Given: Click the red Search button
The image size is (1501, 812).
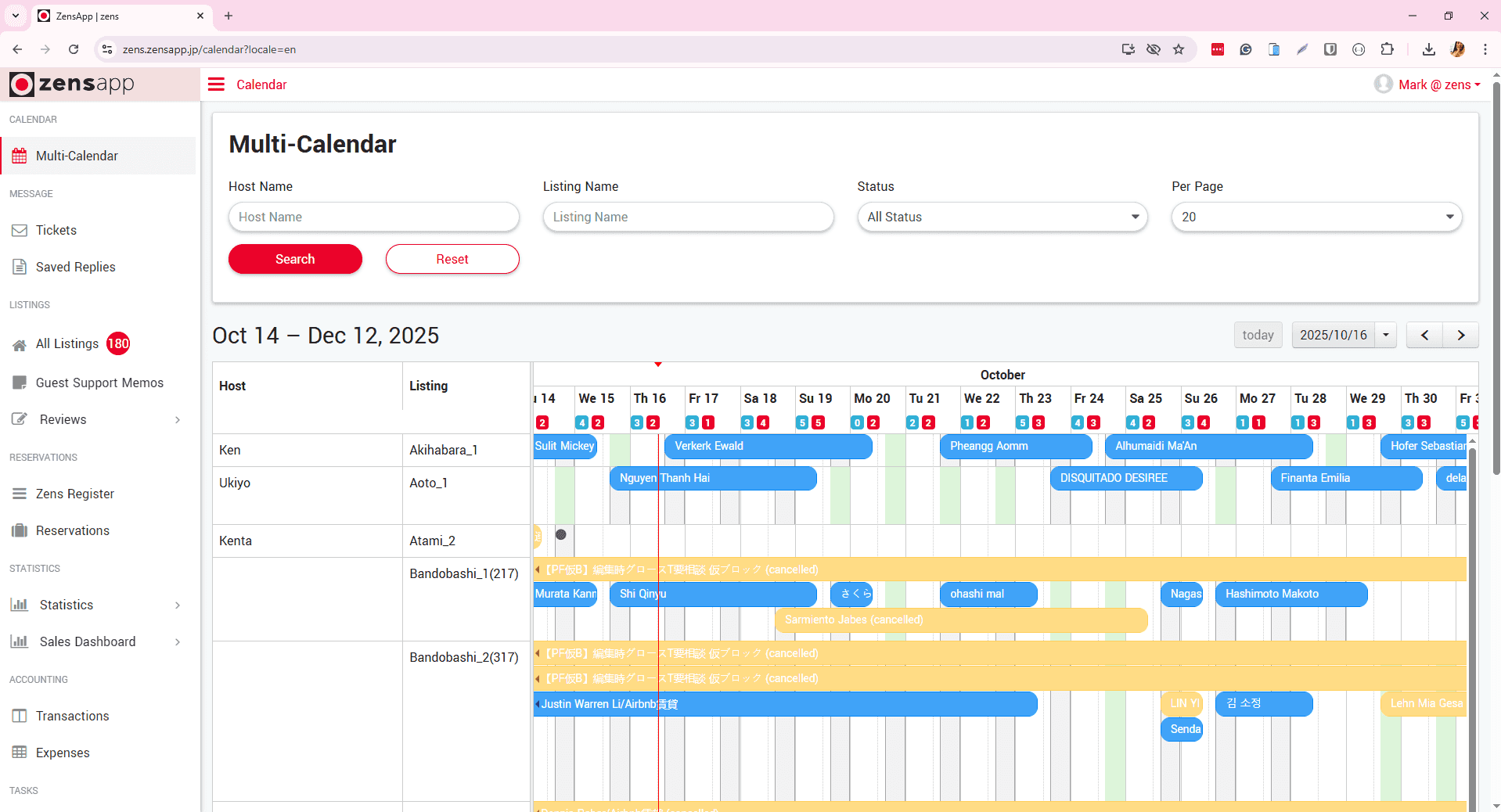Looking at the screenshot, I should pyautogui.click(x=295, y=259).
